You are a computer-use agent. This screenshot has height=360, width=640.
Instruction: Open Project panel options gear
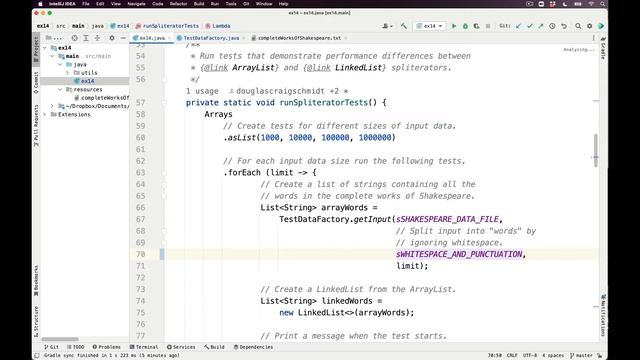112,38
